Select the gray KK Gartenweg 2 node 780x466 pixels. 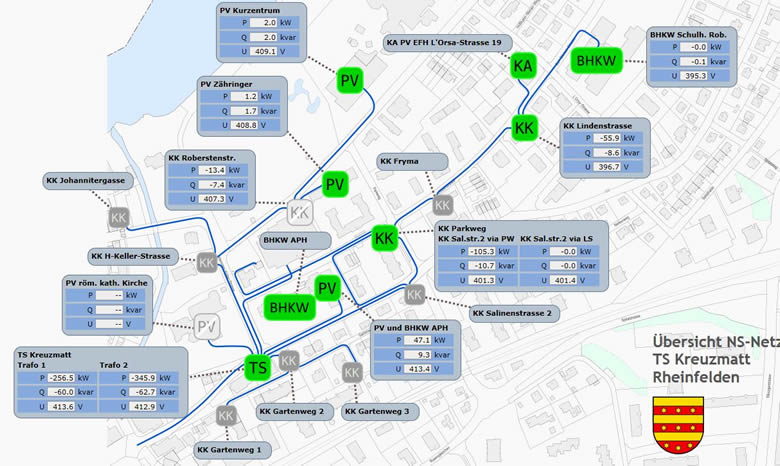tap(289, 361)
